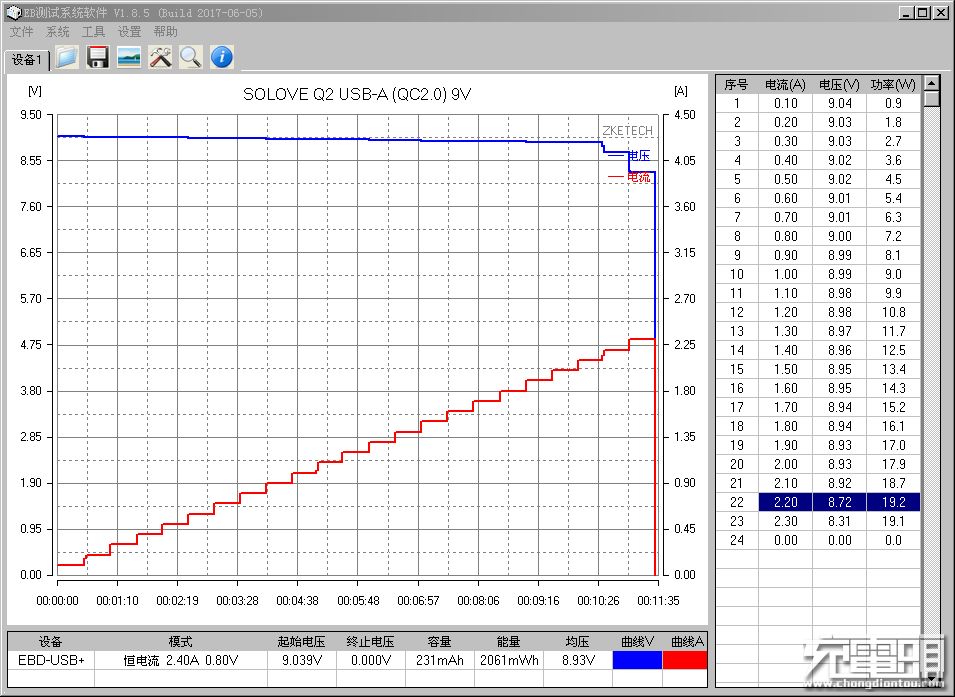955x697 pixels.
Task: Minimize the EB测试系统软件 window
Action: pyautogui.click(x=907, y=12)
